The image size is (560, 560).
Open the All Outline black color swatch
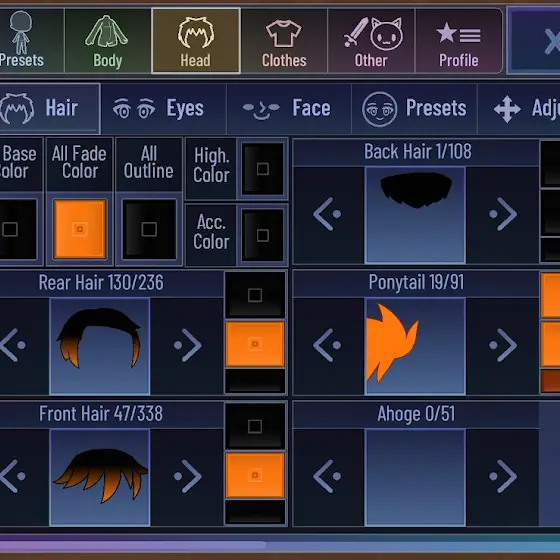tap(149, 229)
